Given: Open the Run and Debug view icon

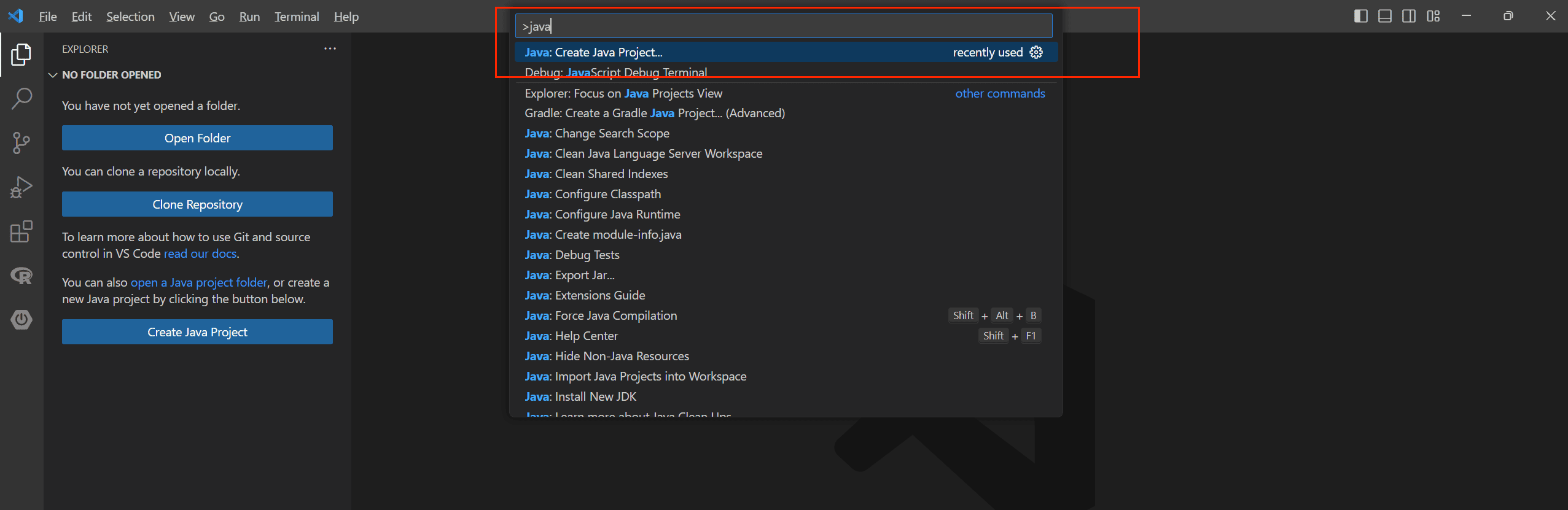Looking at the screenshot, I should [x=21, y=187].
